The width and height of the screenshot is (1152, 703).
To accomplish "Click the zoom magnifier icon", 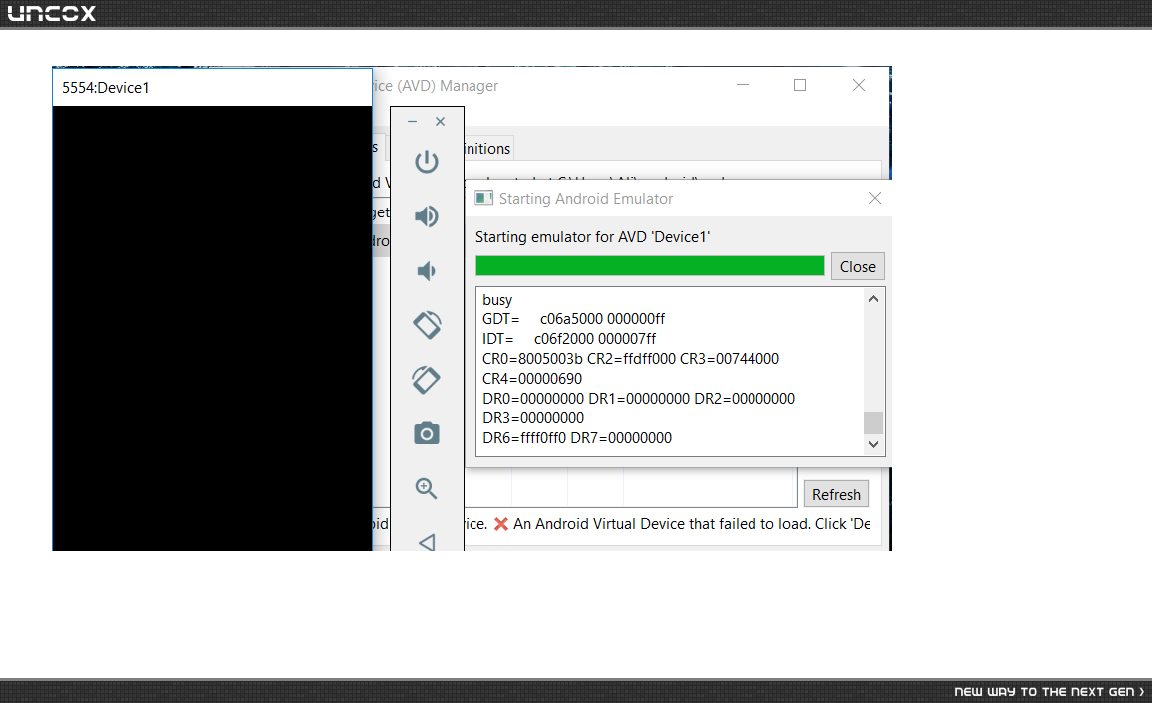I will pyautogui.click(x=427, y=489).
